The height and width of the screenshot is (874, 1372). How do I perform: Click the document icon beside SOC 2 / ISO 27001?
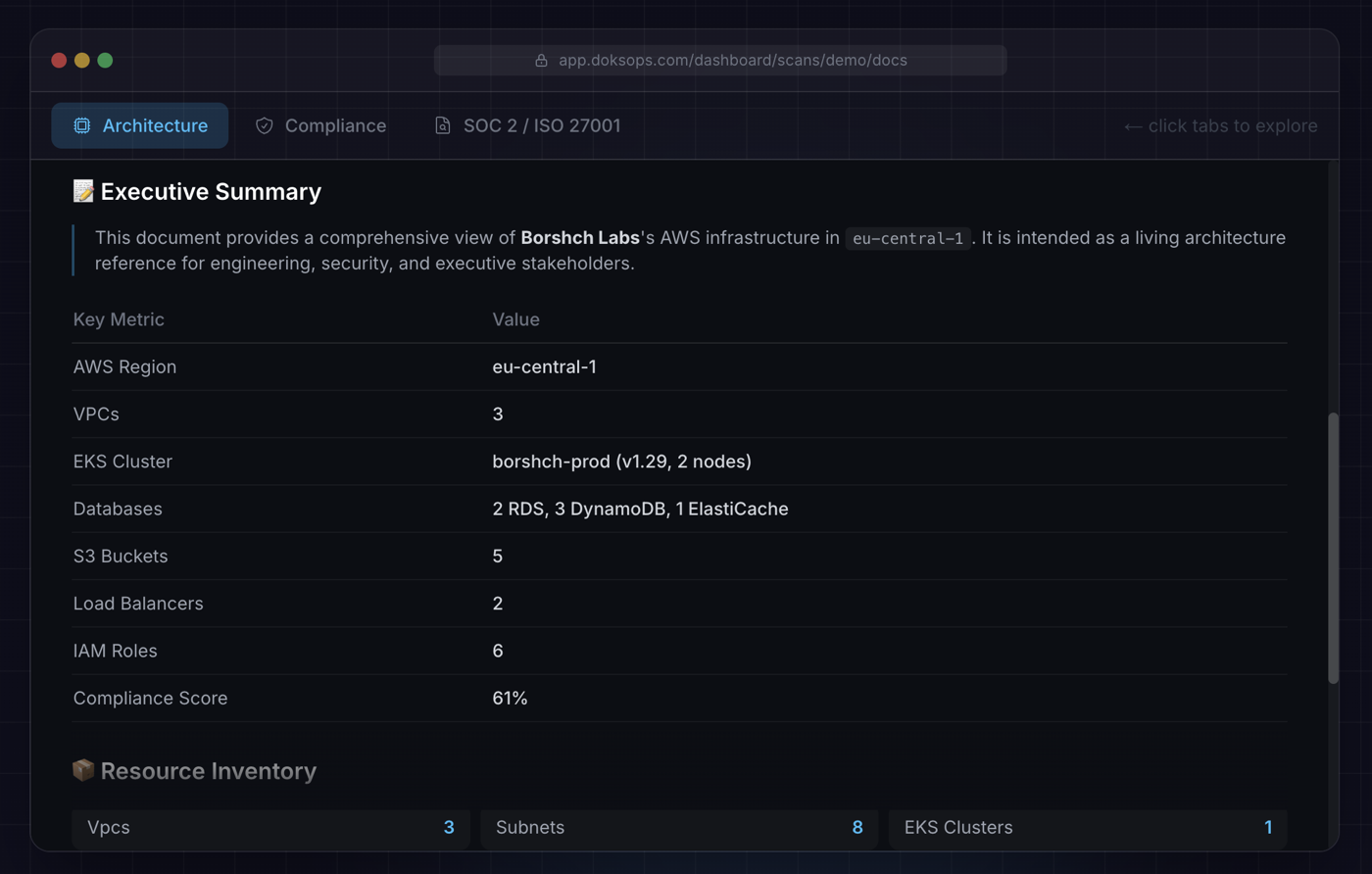[442, 125]
